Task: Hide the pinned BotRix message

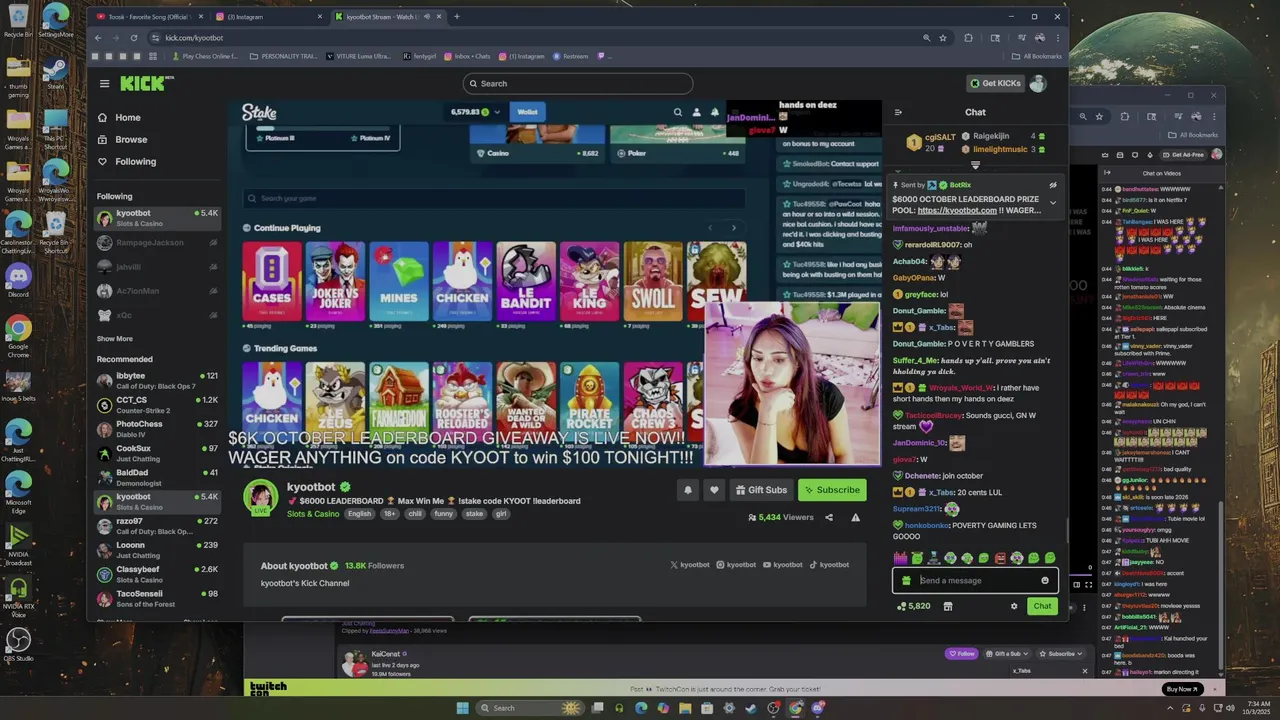Action: (x=1053, y=185)
